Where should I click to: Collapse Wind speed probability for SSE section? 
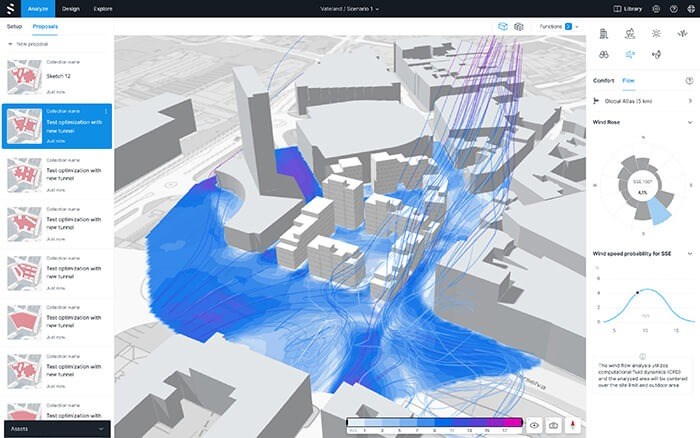pyautogui.click(x=690, y=254)
